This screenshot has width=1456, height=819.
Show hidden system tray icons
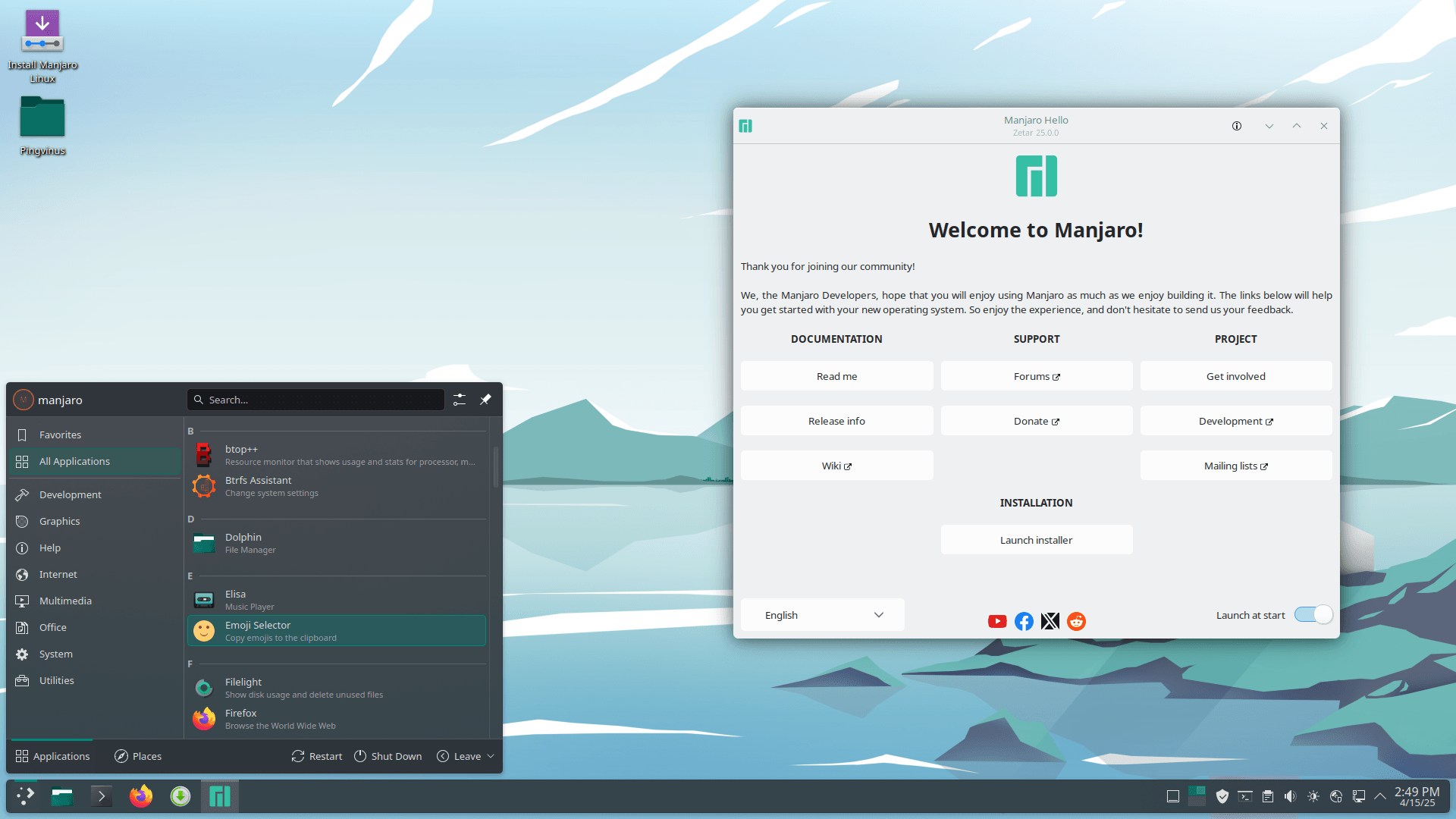point(1380,796)
